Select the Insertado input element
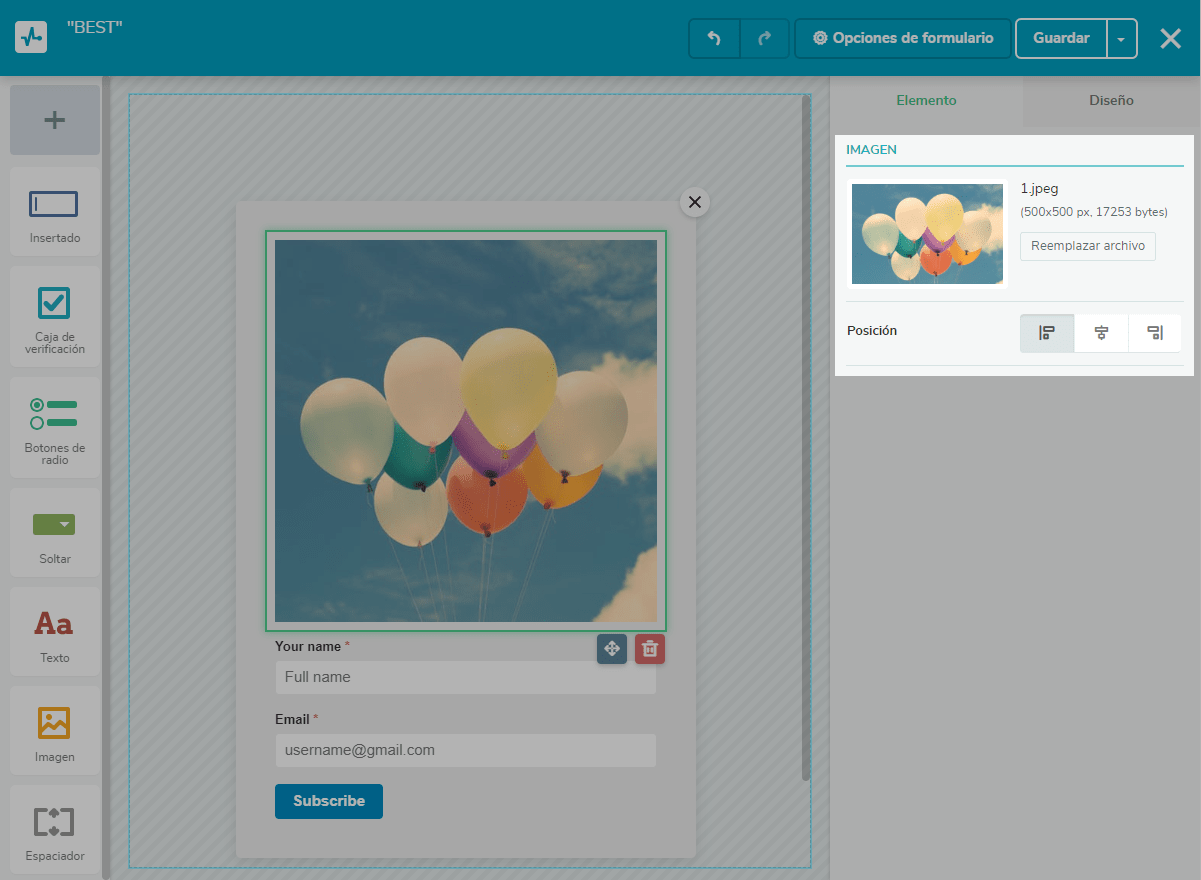 (54, 211)
